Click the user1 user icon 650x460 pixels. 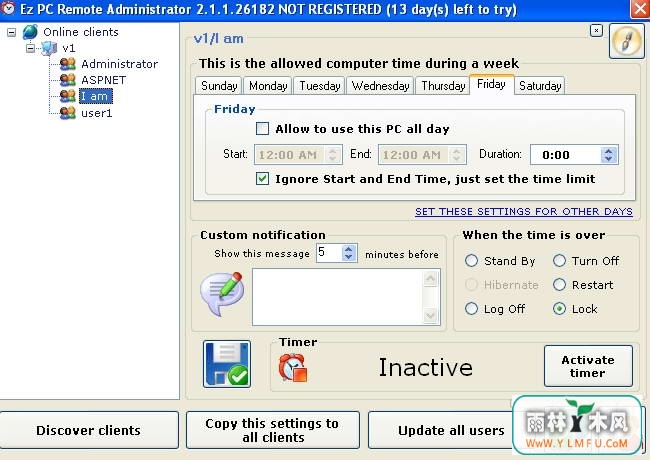click(68, 112)
